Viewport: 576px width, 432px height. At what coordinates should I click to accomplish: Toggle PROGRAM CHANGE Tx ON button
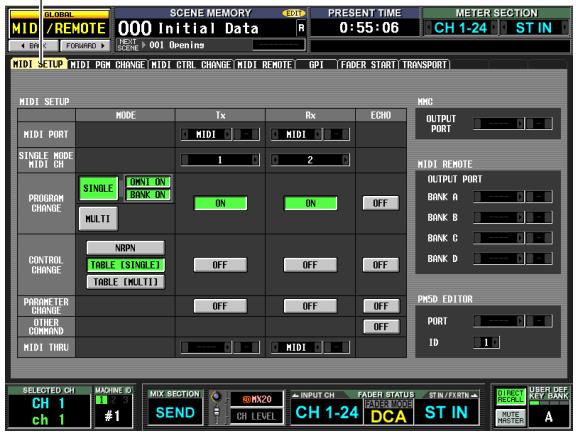[220, 203]
